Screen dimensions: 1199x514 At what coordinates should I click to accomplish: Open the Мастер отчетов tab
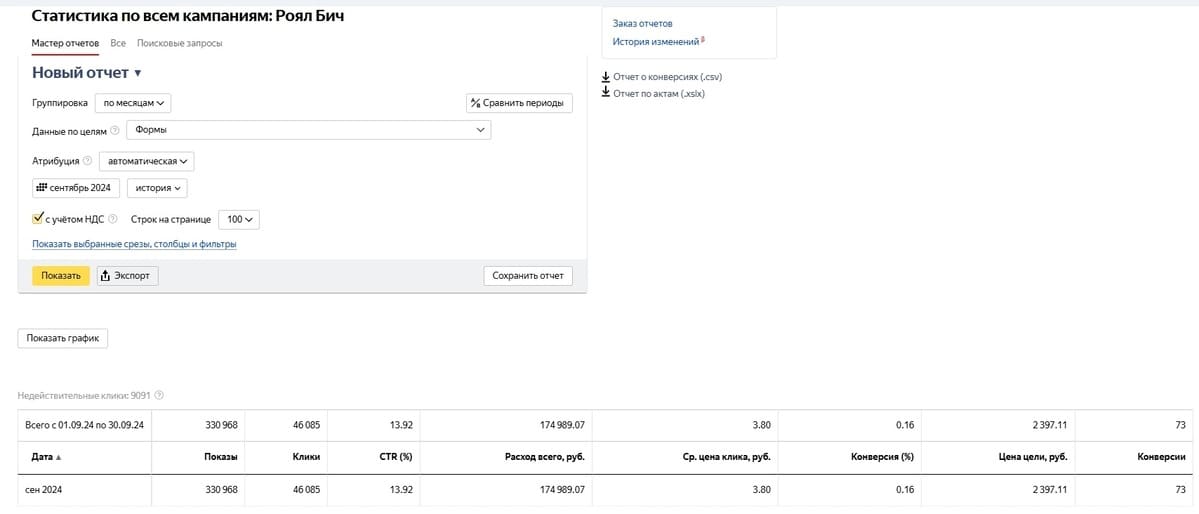65,44
